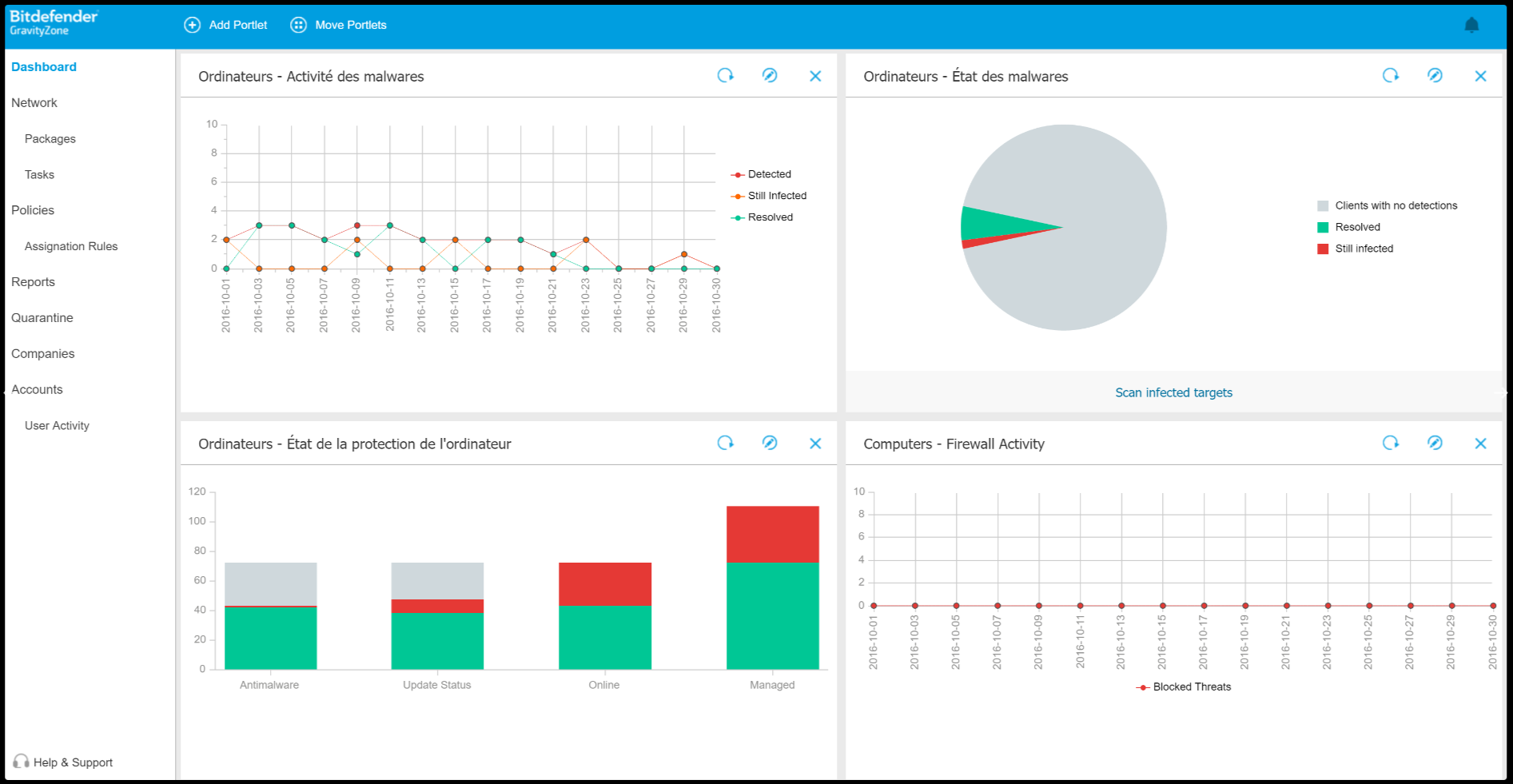Edit the État de la protection portlet
The width and height of the screenshot is (1513, 784).
point(770,443)
